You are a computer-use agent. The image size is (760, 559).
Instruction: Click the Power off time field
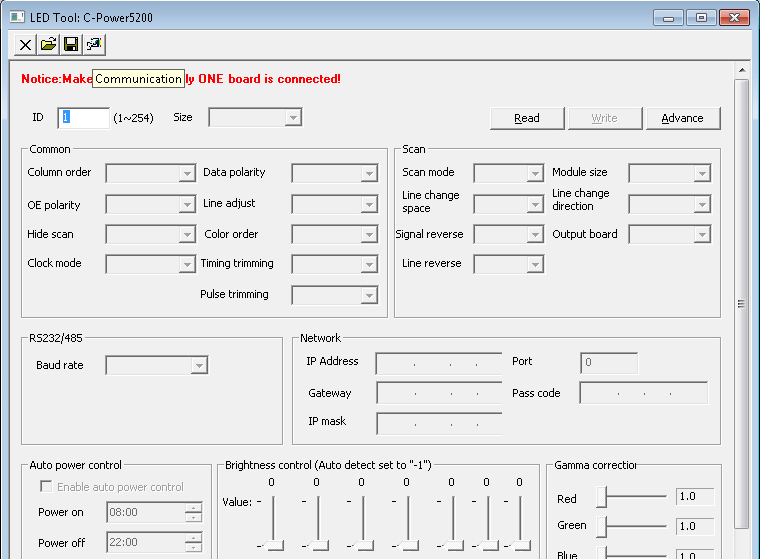coord(146,542)
